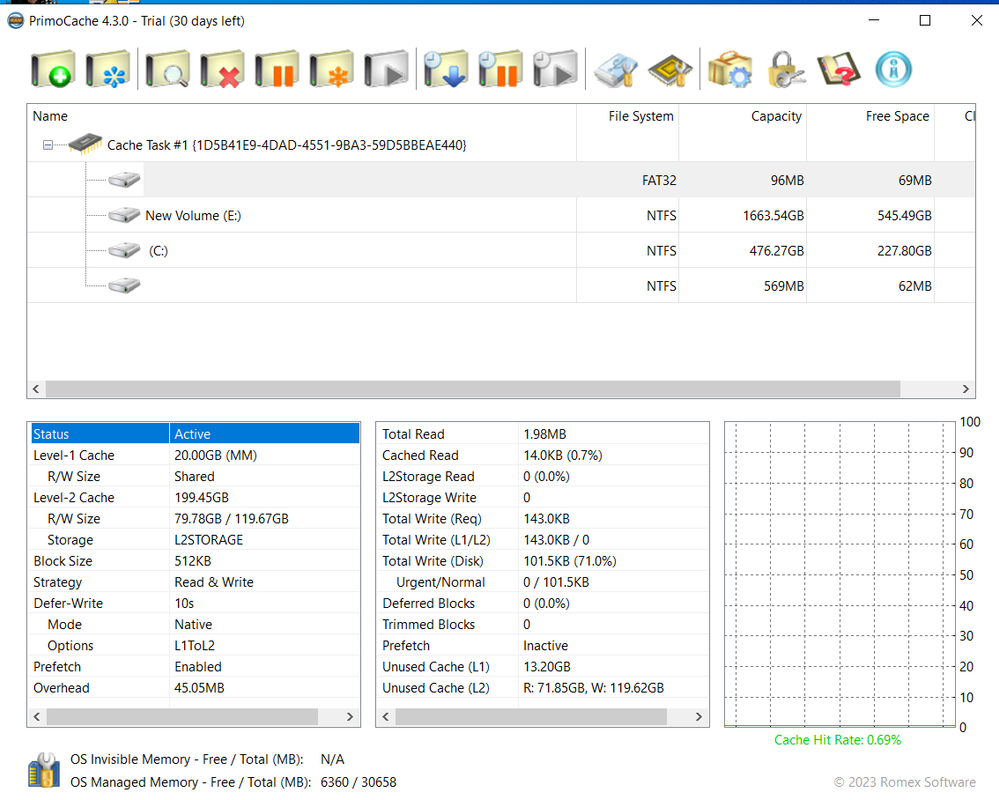Screen dimensions: 999x800
Task: Click prefetch download blue arrow icon
Action: tap(445, 69)
